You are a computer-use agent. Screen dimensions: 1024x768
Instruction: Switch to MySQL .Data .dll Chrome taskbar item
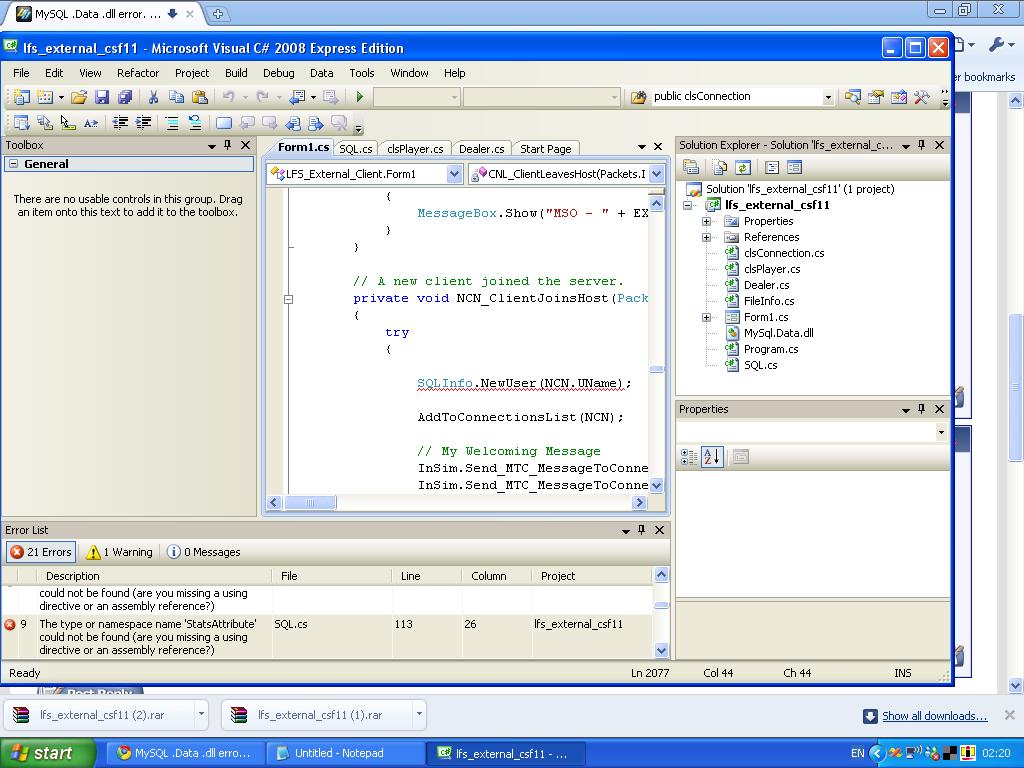coord(185,754)
